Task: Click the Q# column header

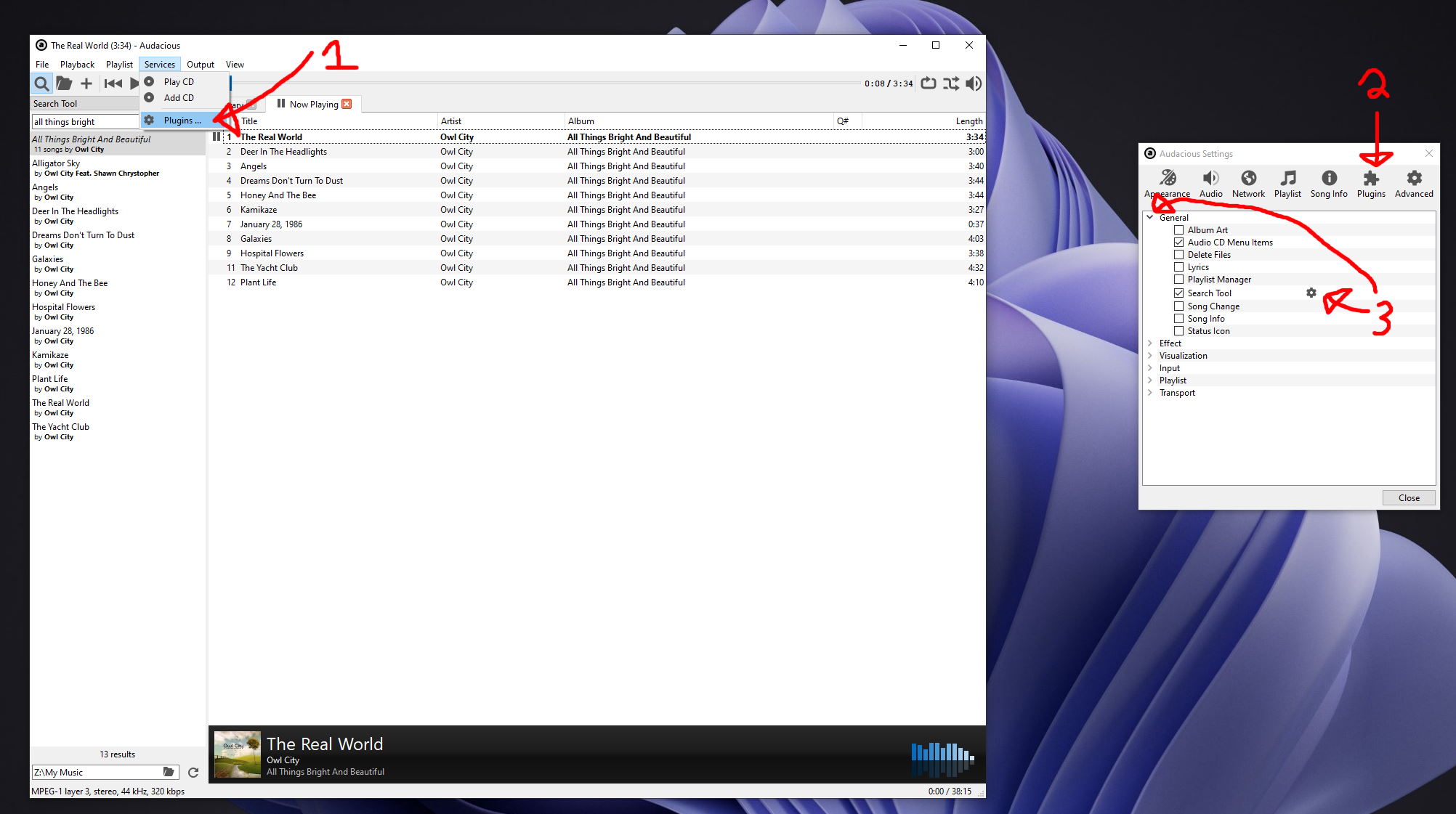Action: pos(847,121)
